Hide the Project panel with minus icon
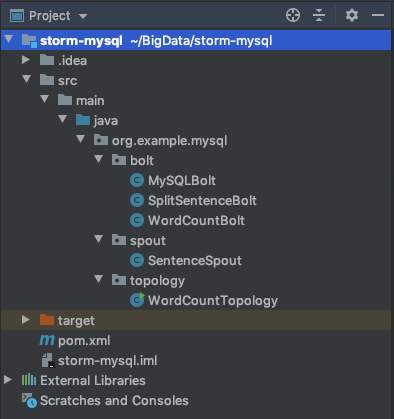 (378, 15)
